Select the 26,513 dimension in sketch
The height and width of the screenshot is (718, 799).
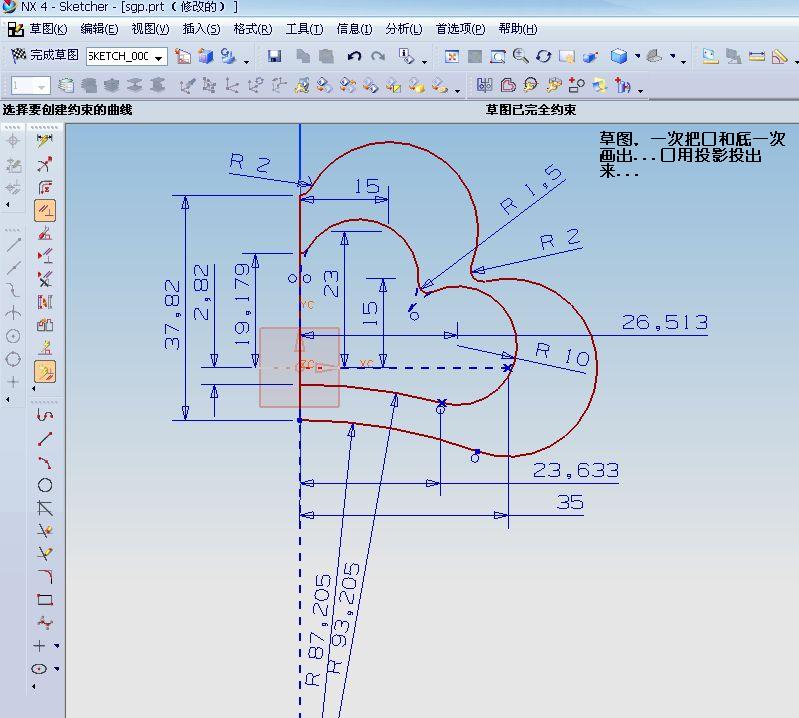click(x=664, y=322)
